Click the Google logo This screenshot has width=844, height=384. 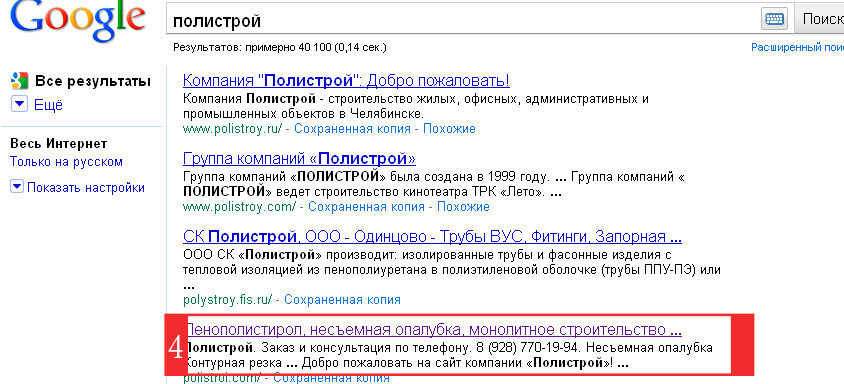coord(78,20)
